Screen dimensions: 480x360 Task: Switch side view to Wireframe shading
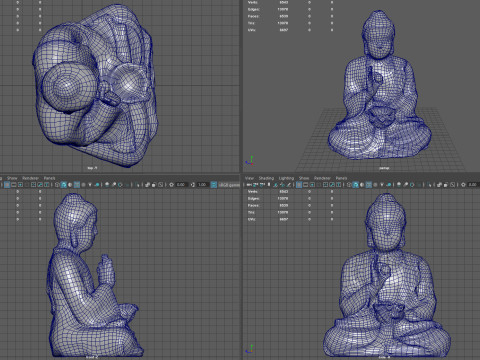click(57, 184)
